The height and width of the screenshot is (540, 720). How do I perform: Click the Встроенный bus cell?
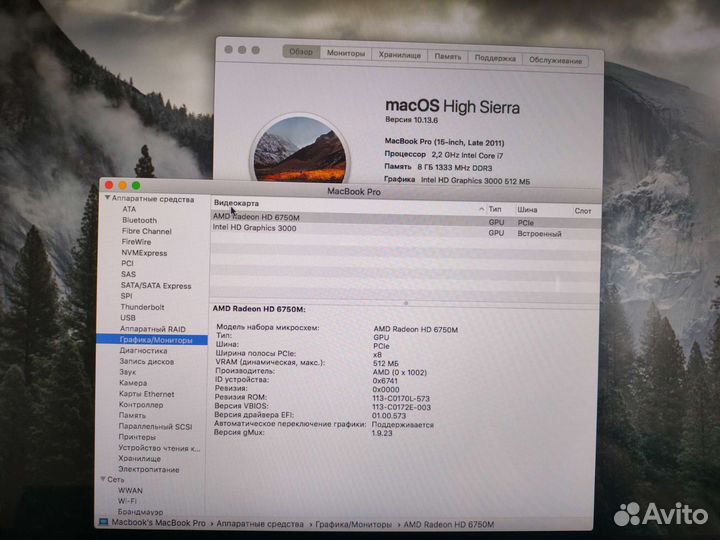point(539,234)
